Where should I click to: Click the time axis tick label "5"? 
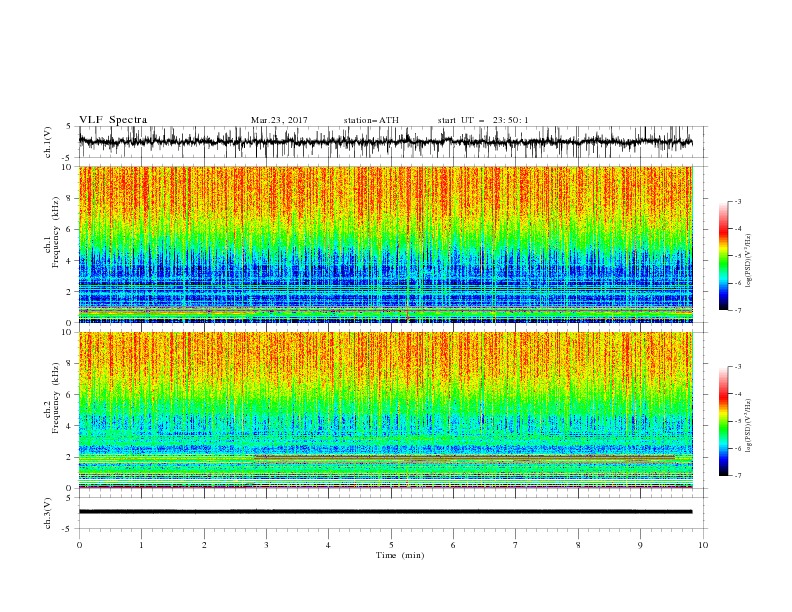point(391,545)
